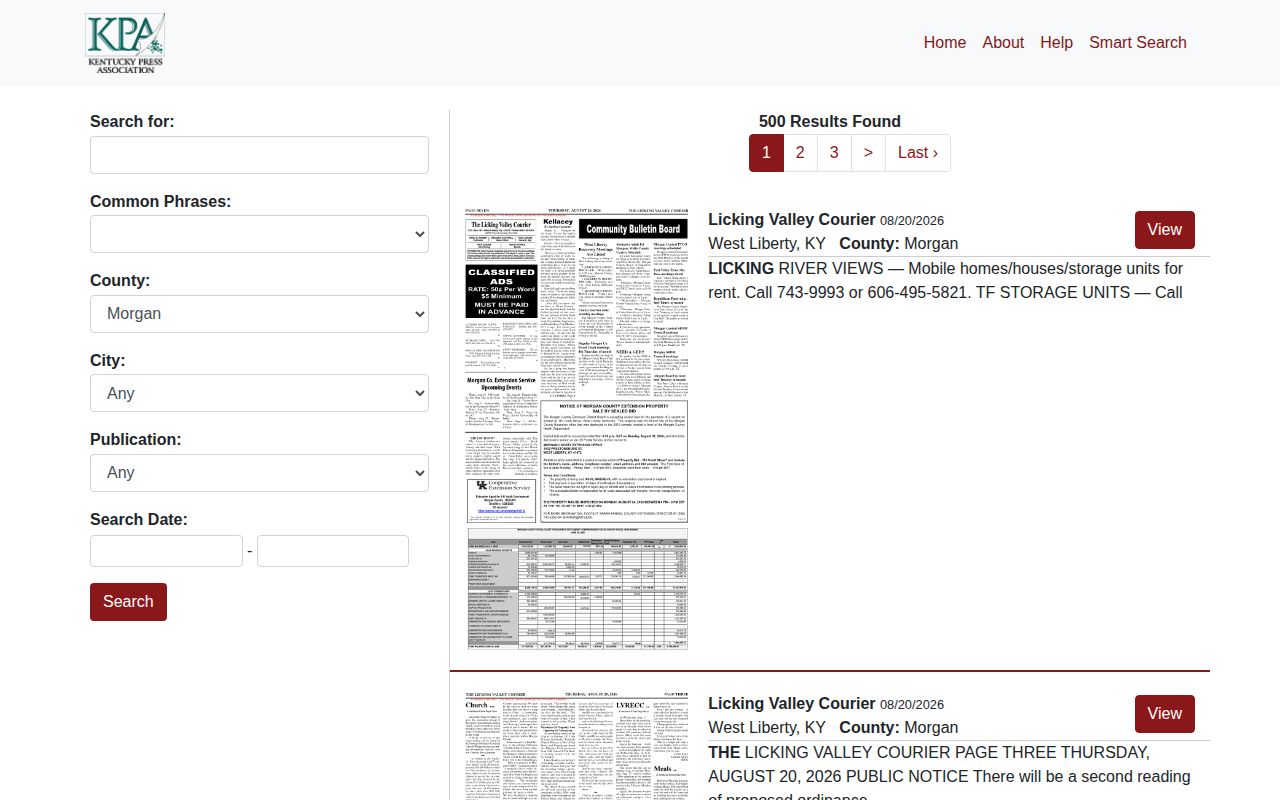Focus the 'Search for' text field

[259, 155]
